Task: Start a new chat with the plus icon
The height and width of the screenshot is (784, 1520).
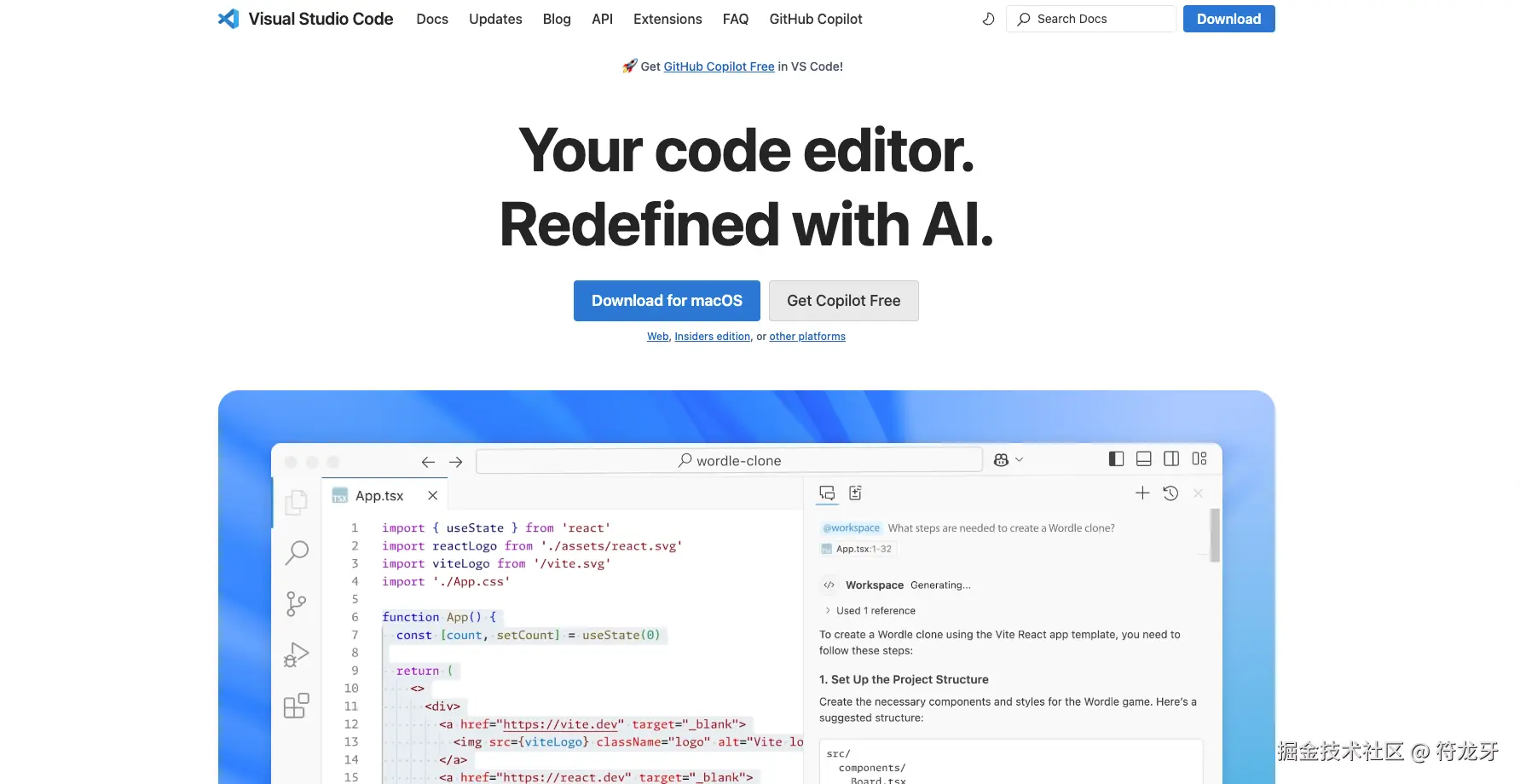Action: (1142, 493)
